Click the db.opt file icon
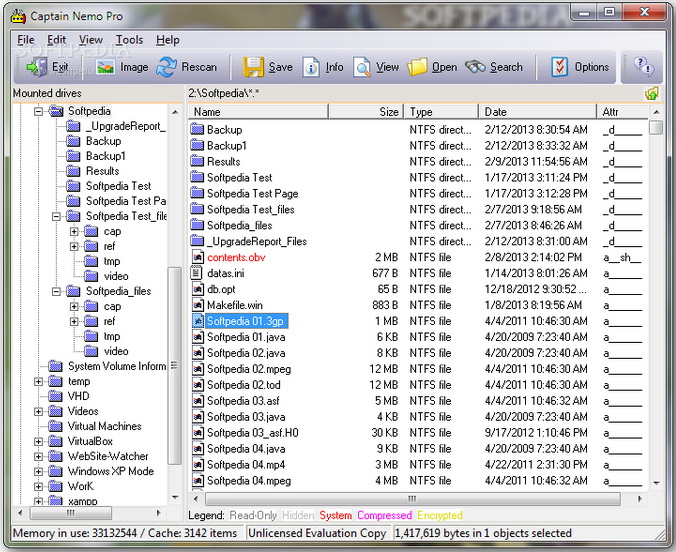The width and height of the screenshot is (676, 552). tap(197, 289)
